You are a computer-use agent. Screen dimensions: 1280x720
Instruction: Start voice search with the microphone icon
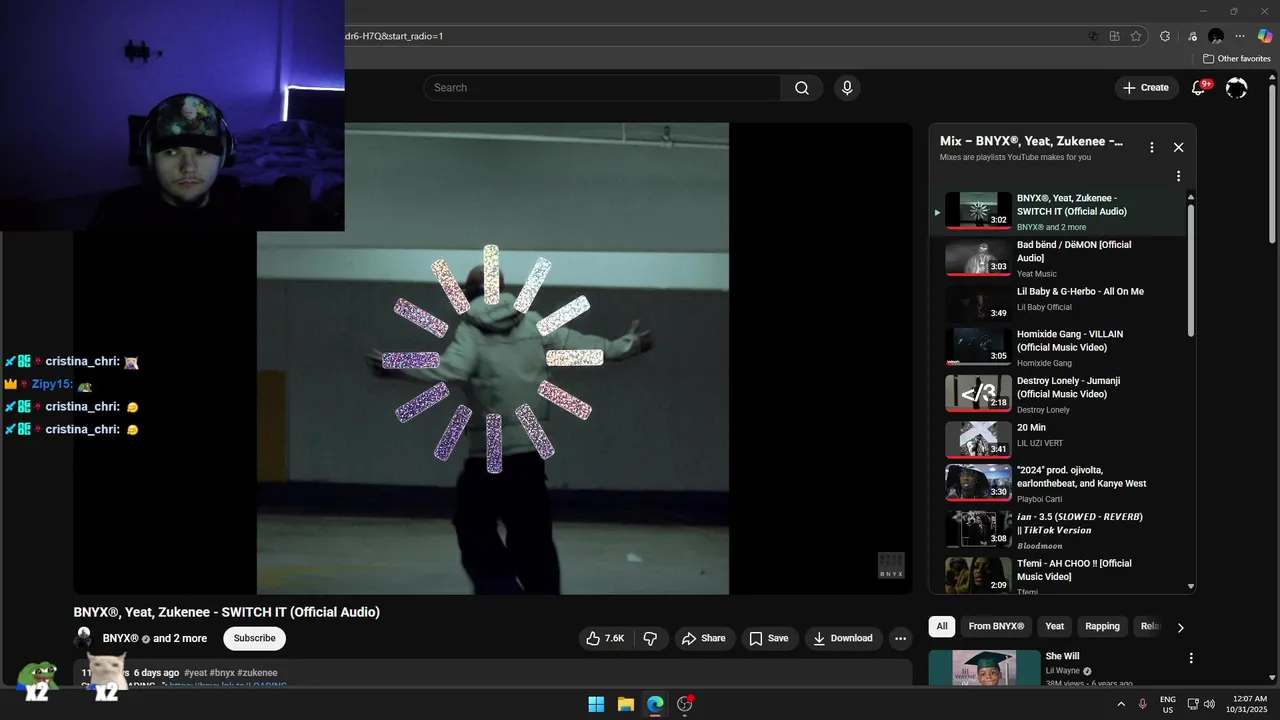pos(847,88)
